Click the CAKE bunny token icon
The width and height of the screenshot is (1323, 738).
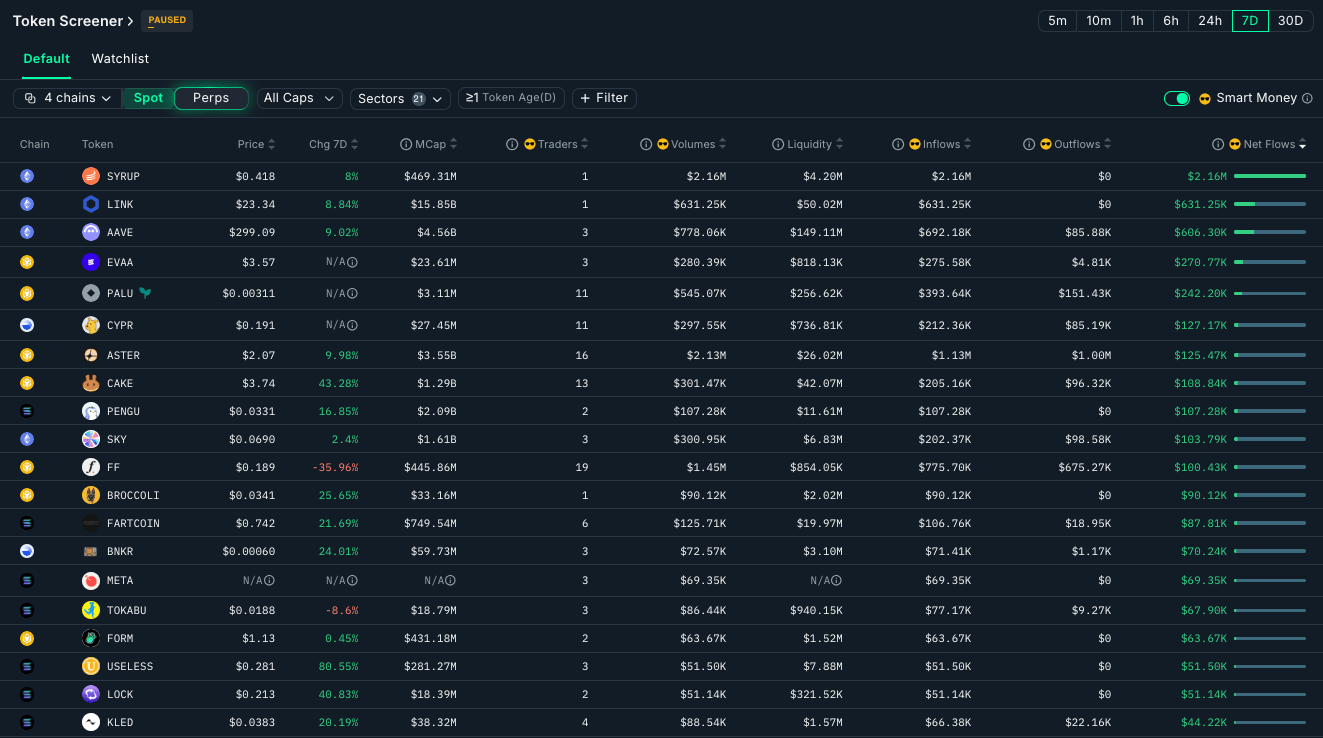pyautogui.click(x=91, y=383)
